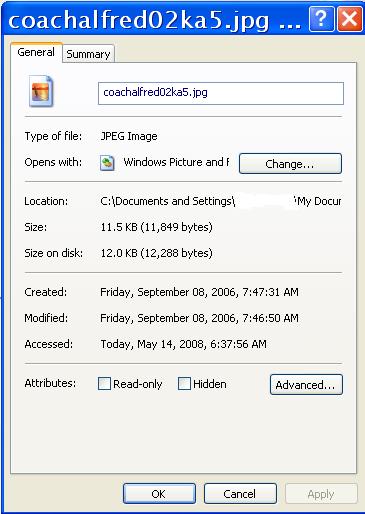
Task: Click the location path 'C:\Documents and Settings\'
Action: (x=168, y=201)
